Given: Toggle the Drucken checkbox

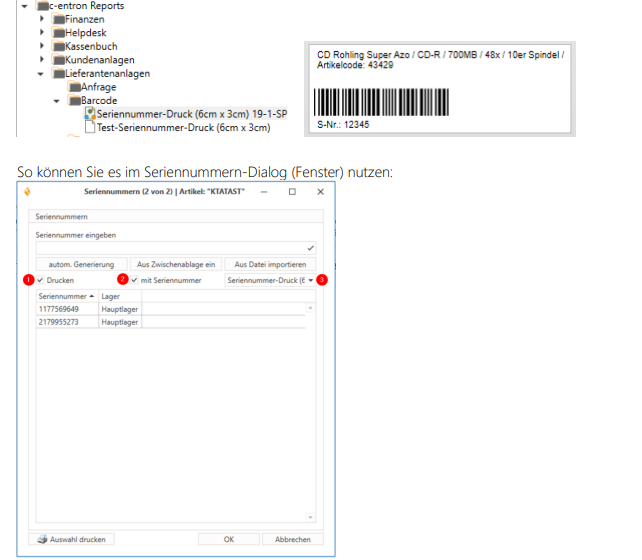Looking at the screenshot, I should click(x=41, y=281).
